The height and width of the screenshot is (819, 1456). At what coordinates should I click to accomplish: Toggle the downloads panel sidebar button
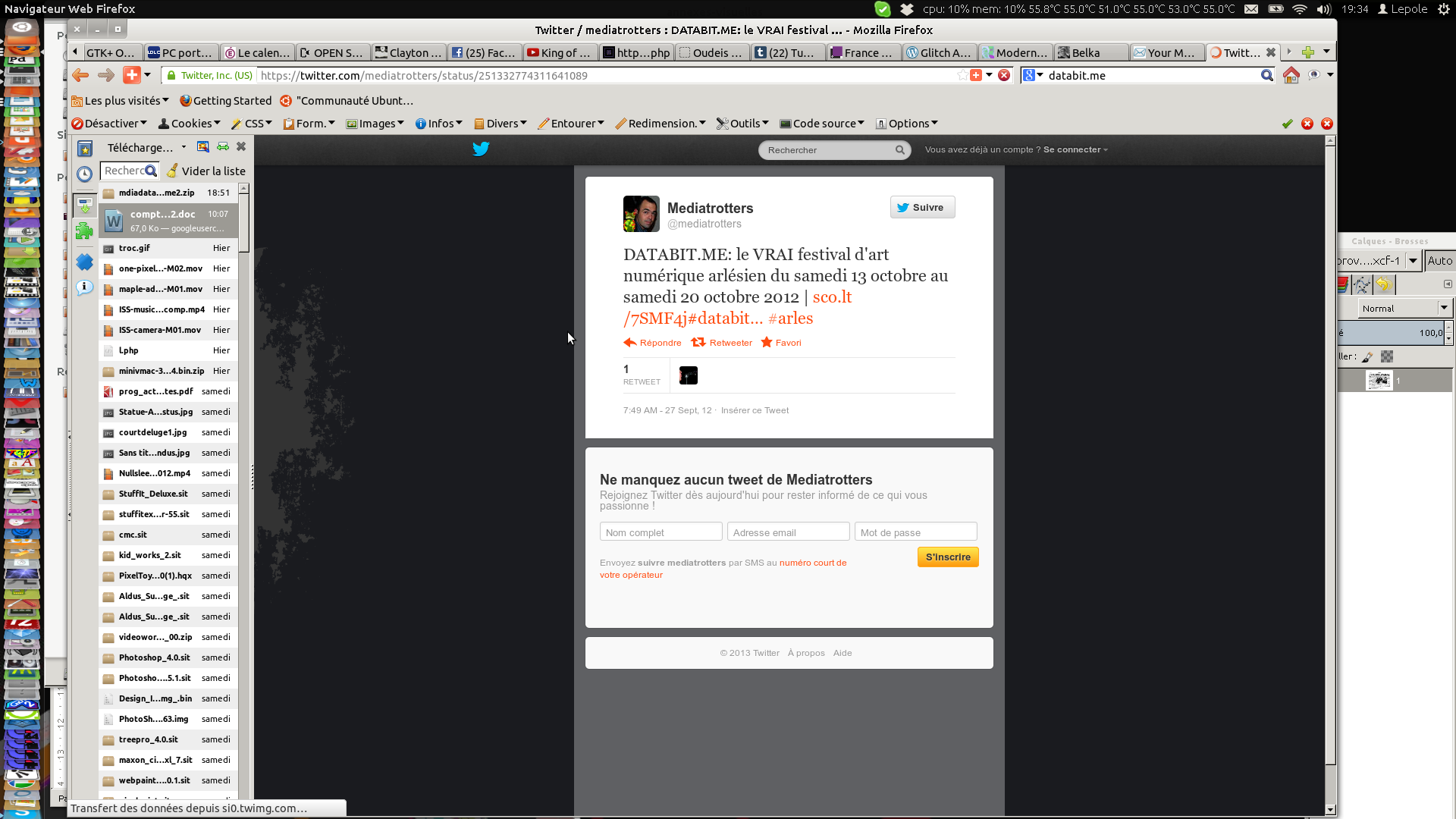[x=84, y=205]
